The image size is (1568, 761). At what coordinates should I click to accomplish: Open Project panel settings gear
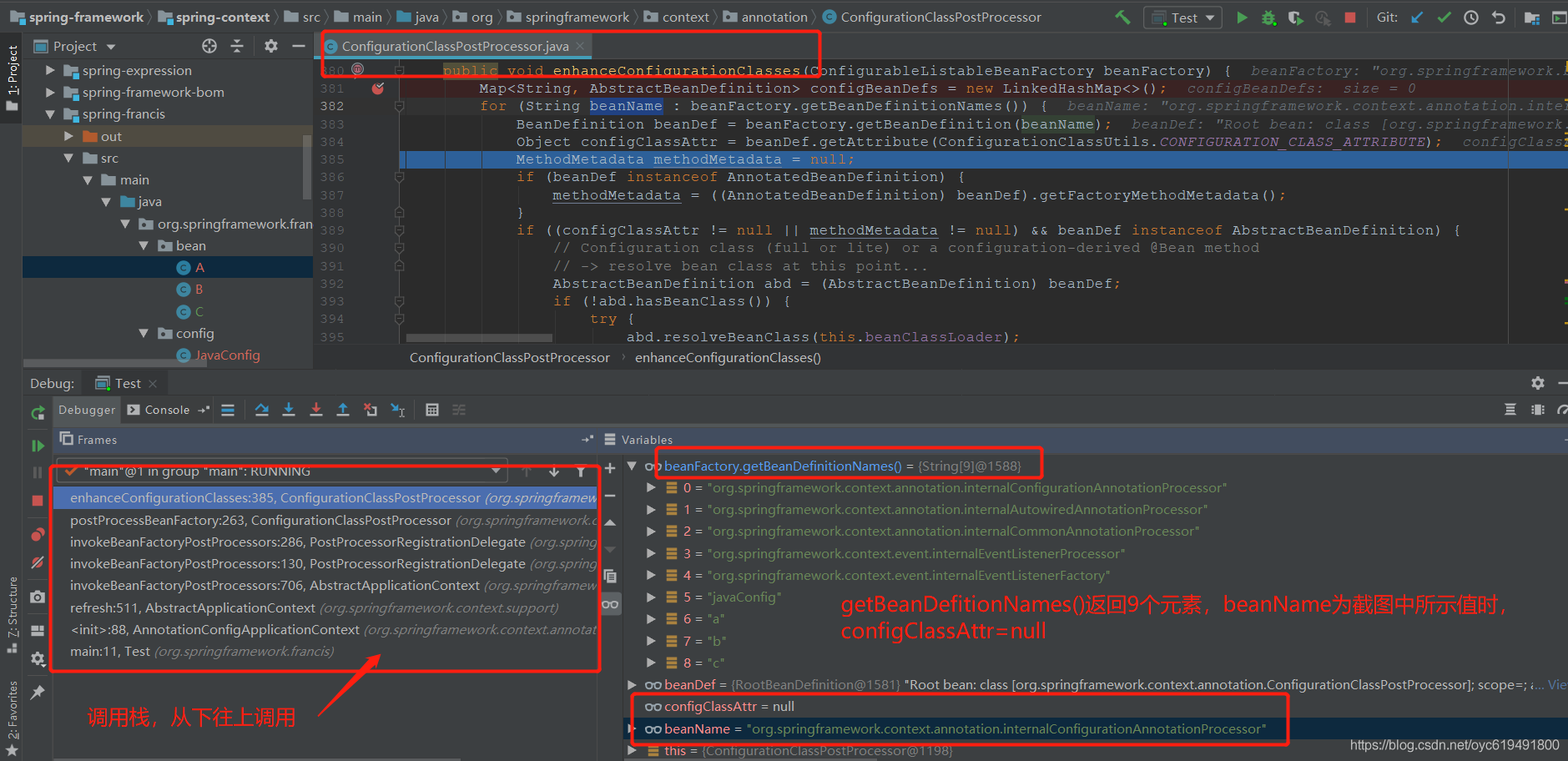[x=270, y=46]
